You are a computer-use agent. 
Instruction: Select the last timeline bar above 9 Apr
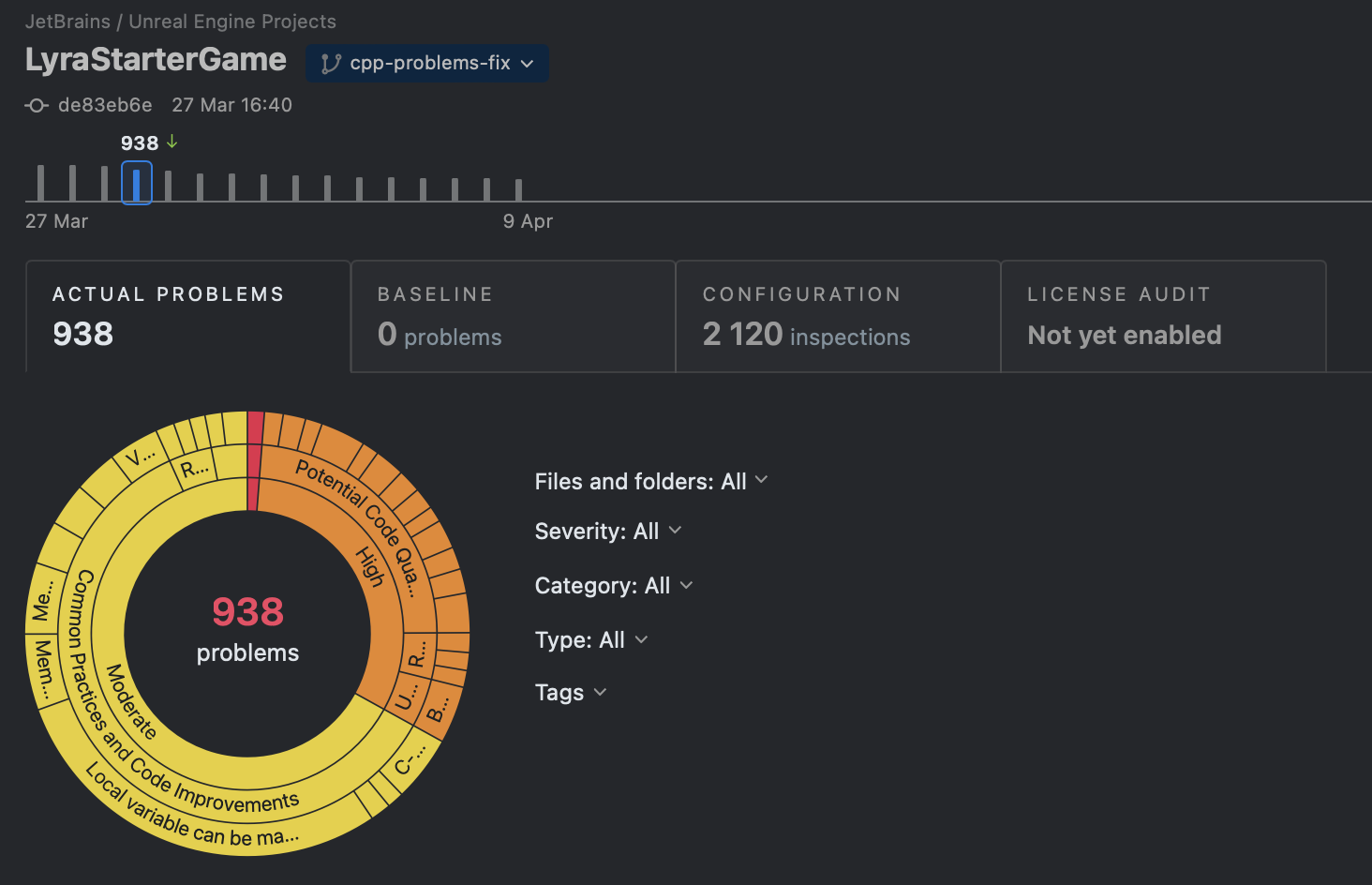(x=518, y=189)
